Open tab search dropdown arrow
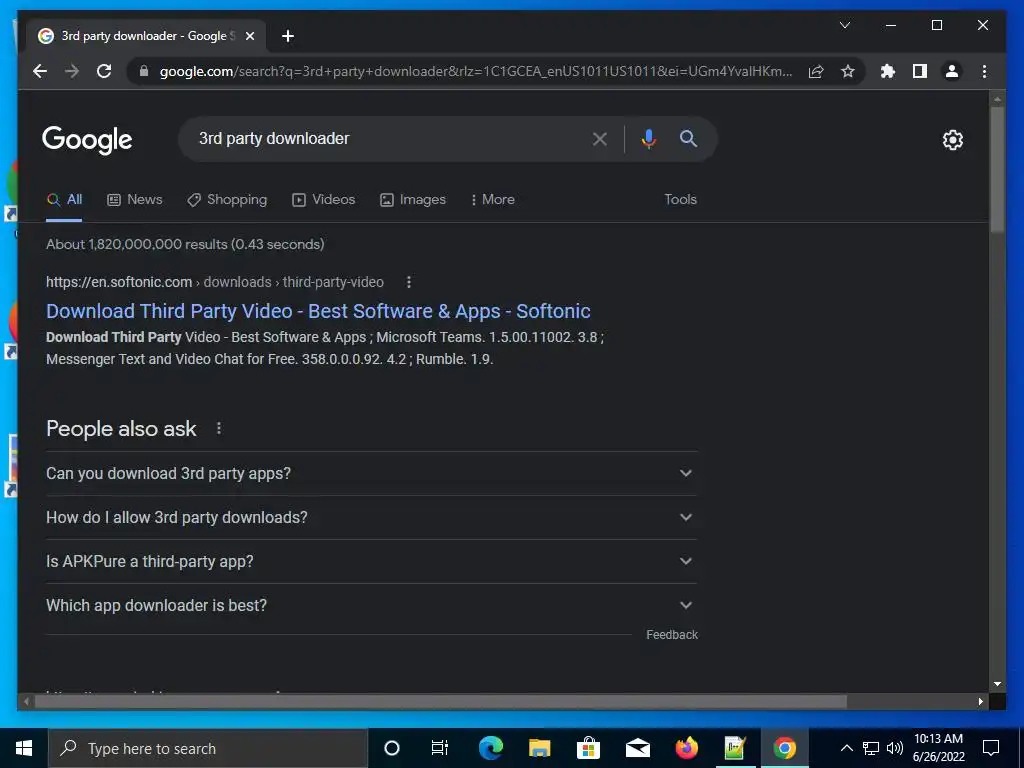This screenshot has width=1024, height=768. pos(844,25)
